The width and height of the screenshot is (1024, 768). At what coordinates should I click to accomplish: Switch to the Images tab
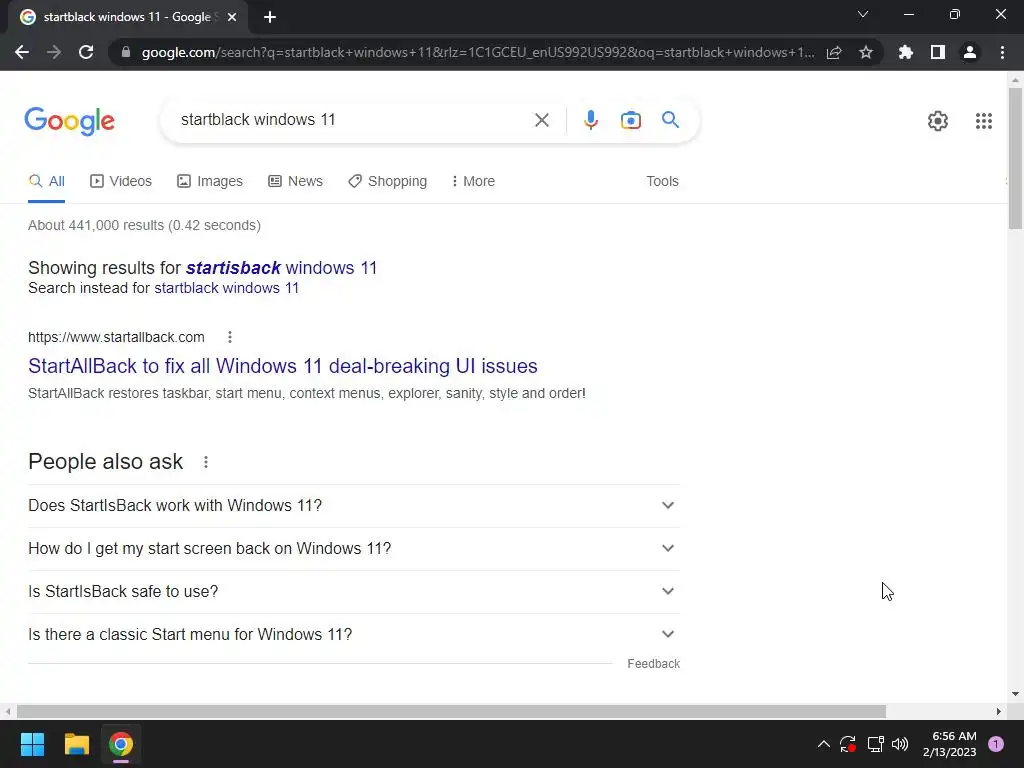[210, 181]
